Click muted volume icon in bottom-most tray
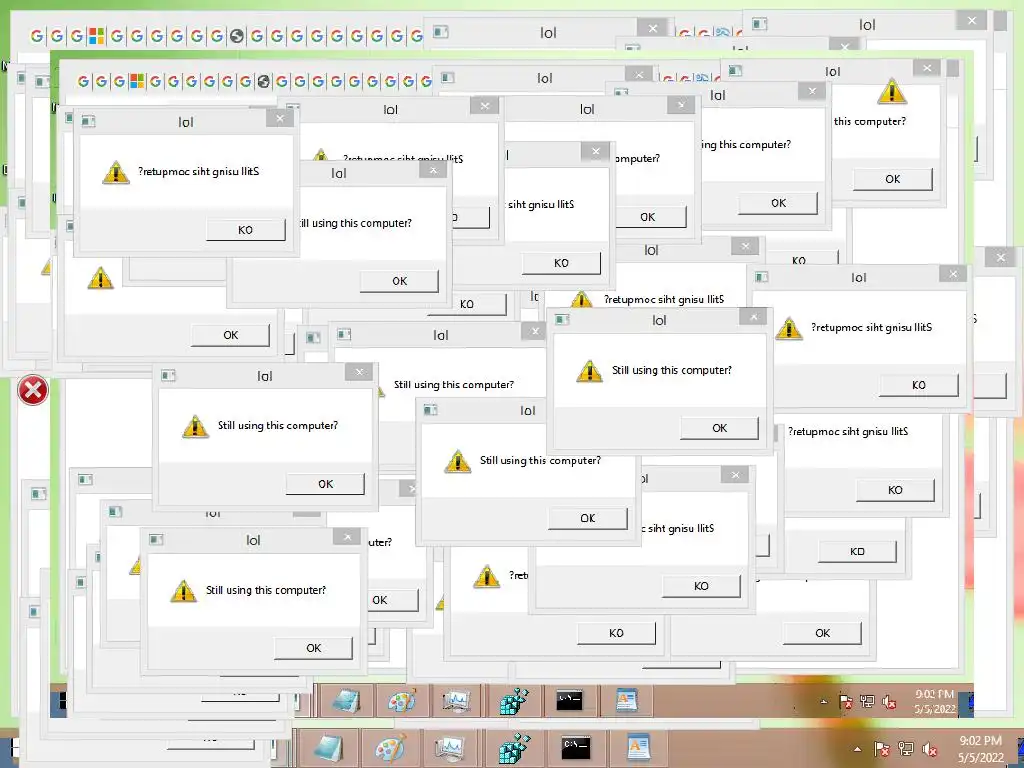The width and height of the screenshot is (1024, 768). click(930, 749)
